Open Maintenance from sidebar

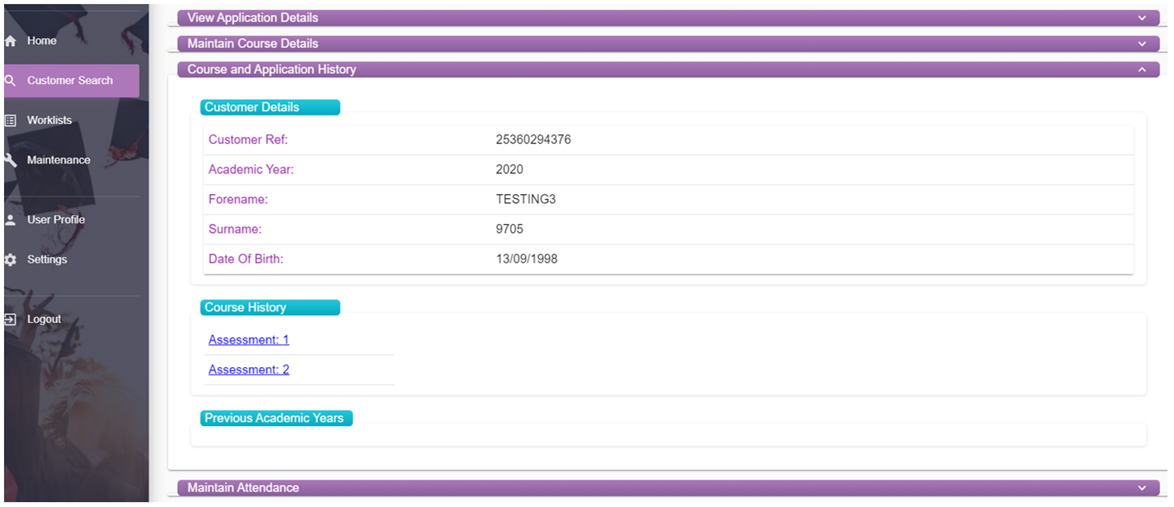click(58, 160)
